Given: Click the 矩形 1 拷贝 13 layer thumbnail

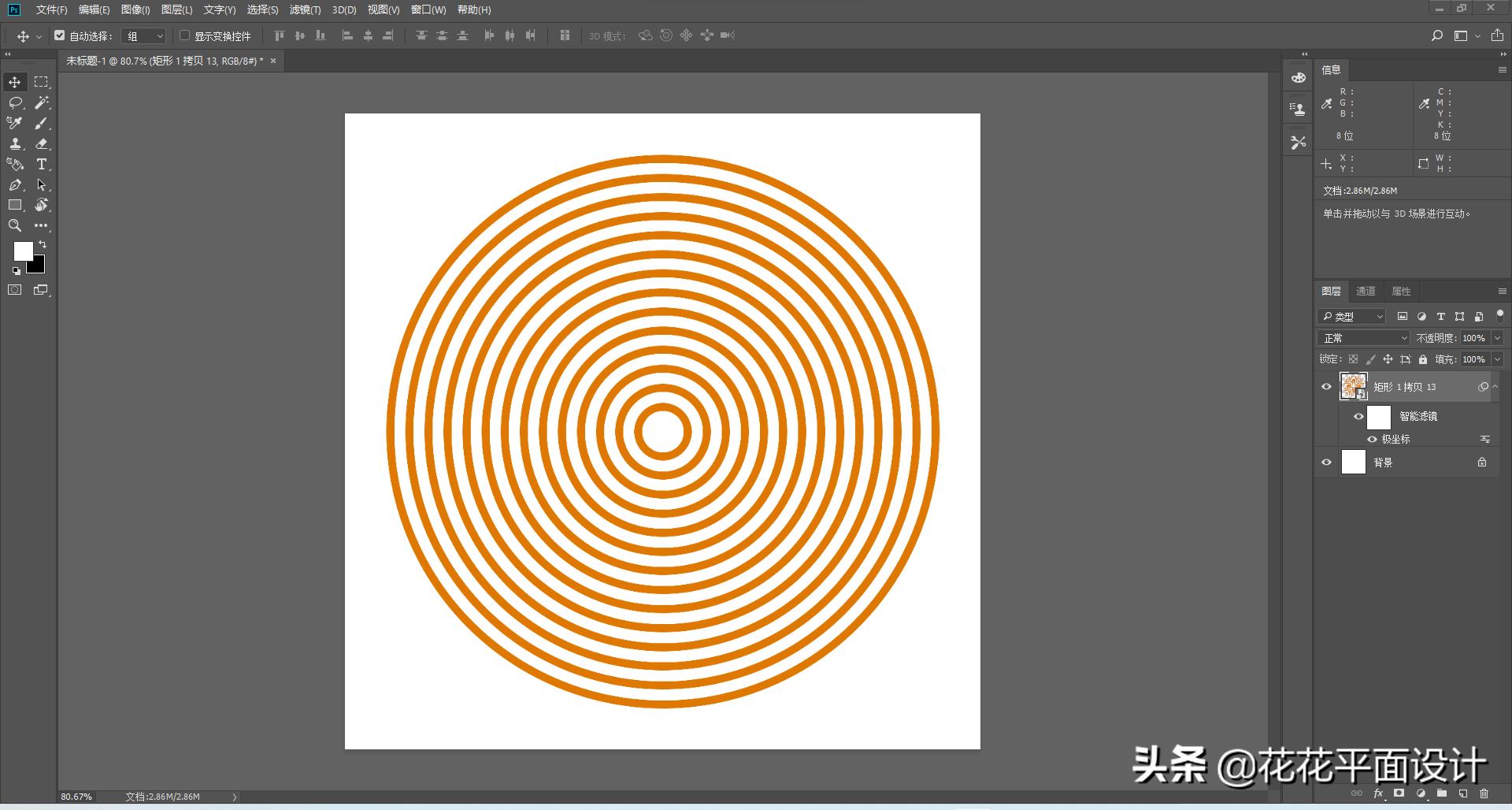Looking at the screenshot, I should coord(1353,387).
